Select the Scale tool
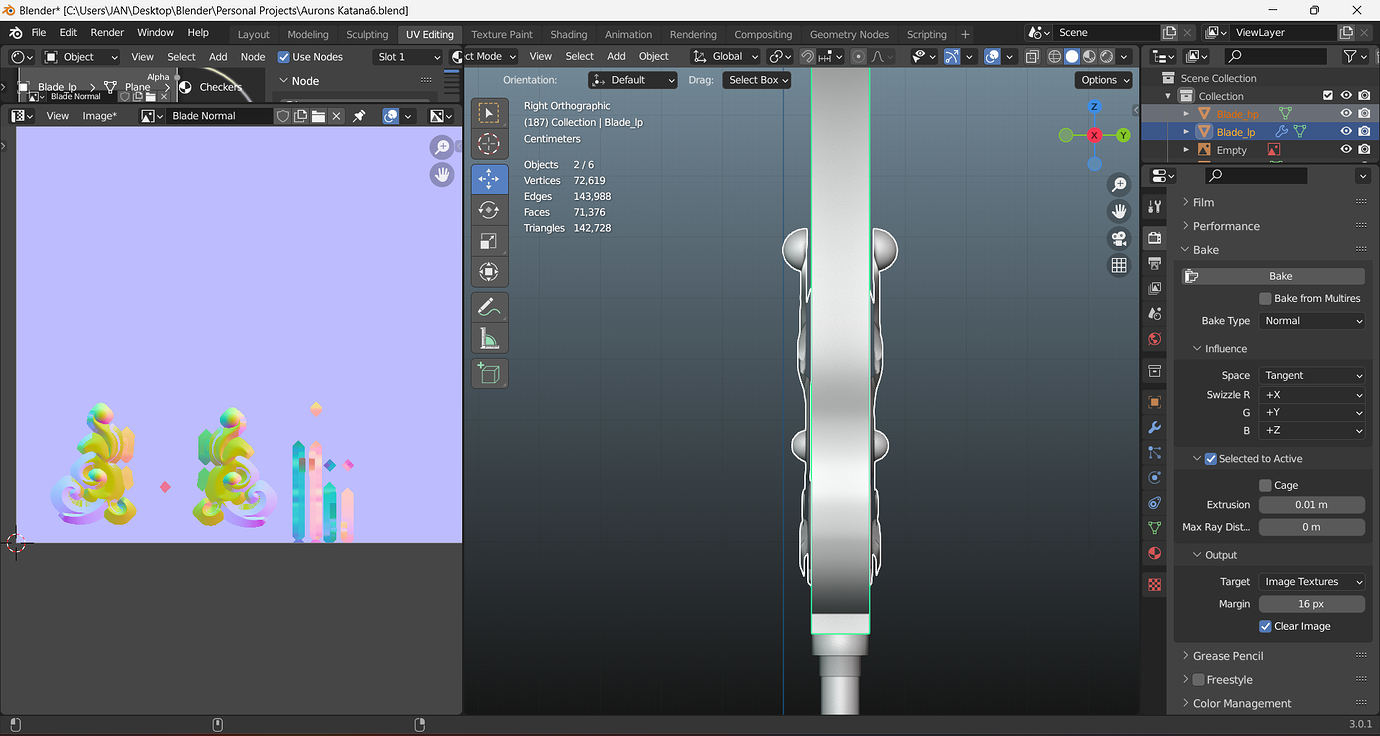1380x736 pixels. [x=489, y=241]
